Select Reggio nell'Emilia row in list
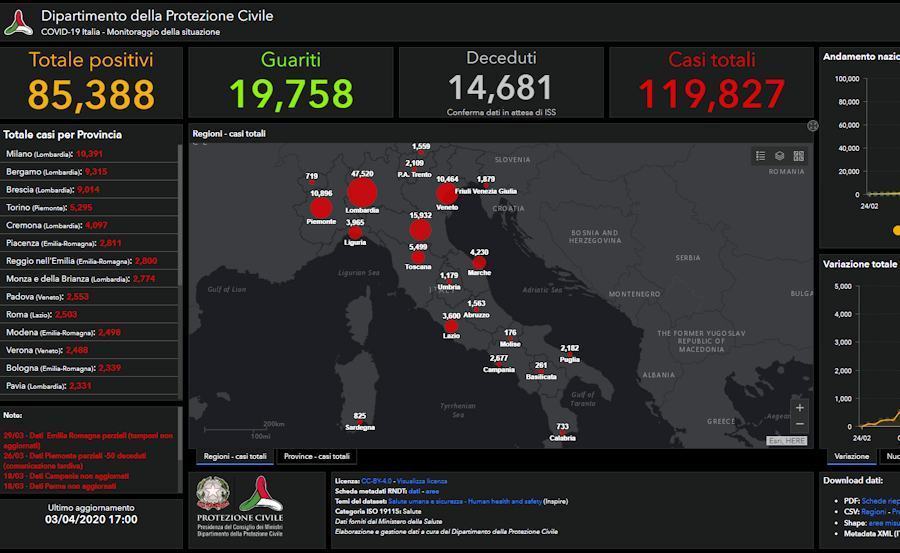This screenshot has width=900, height=553. click(x=90, y=261)
